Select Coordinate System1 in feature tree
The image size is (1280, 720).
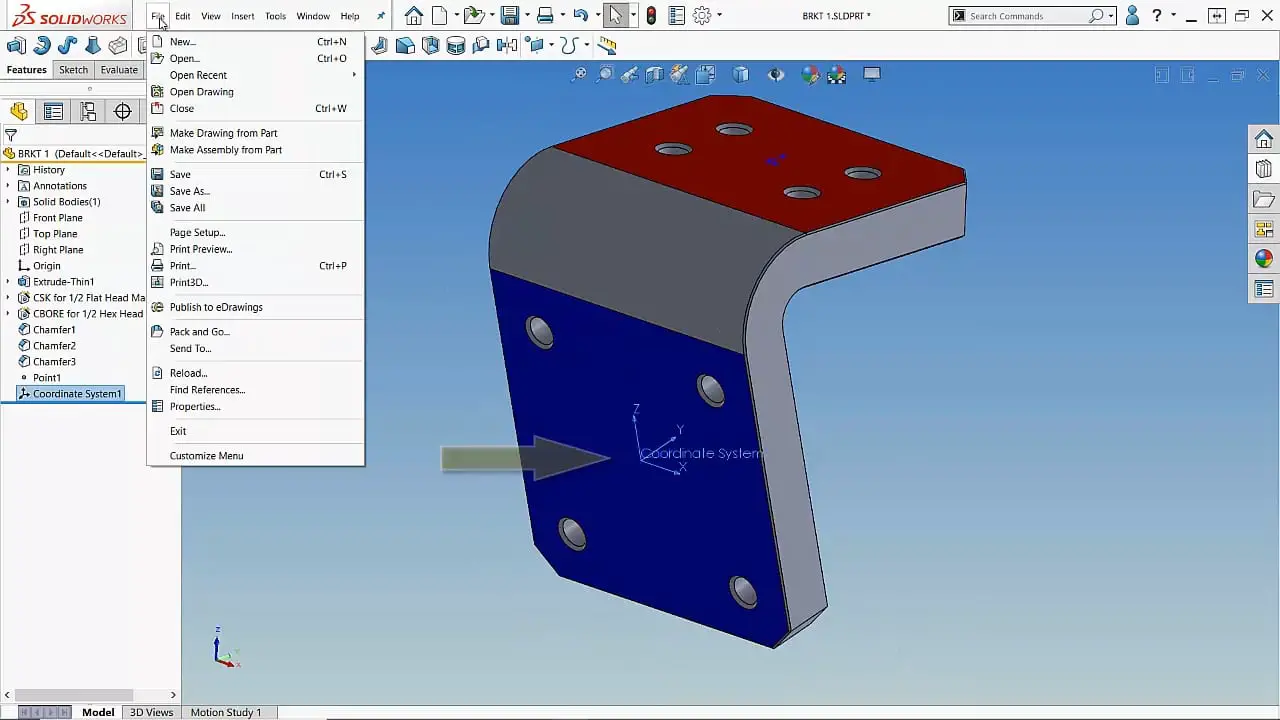(x=72, y=393)
